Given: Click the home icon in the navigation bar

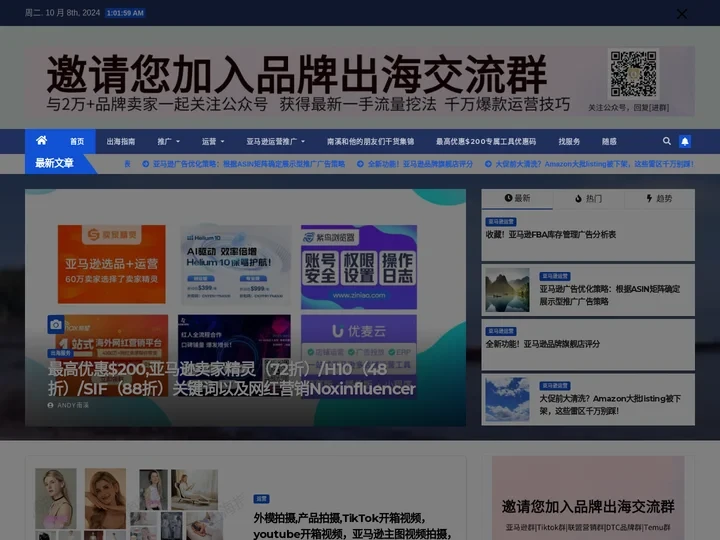Looking at the screenshot, I should (x=41, y=141).
